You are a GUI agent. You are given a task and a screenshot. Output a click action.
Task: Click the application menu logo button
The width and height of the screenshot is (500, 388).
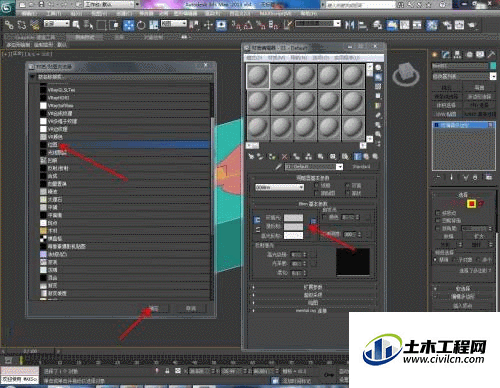pyautogui.click(x=7, y=7)
